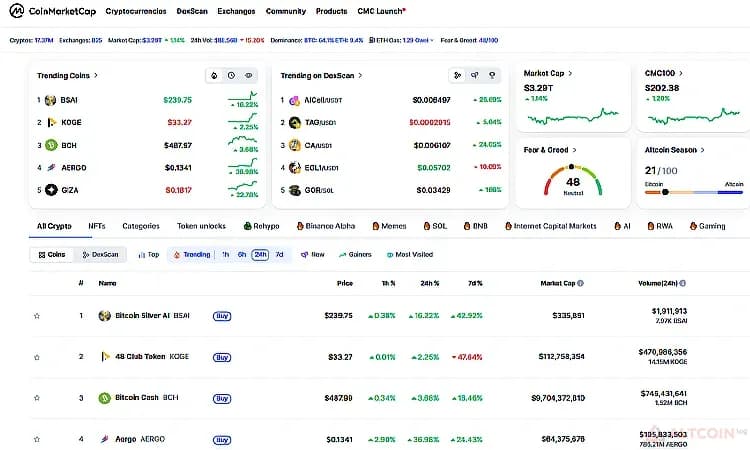
Task: Select the clock icon in Trending Coins
Action: click(x=232, y=76)
